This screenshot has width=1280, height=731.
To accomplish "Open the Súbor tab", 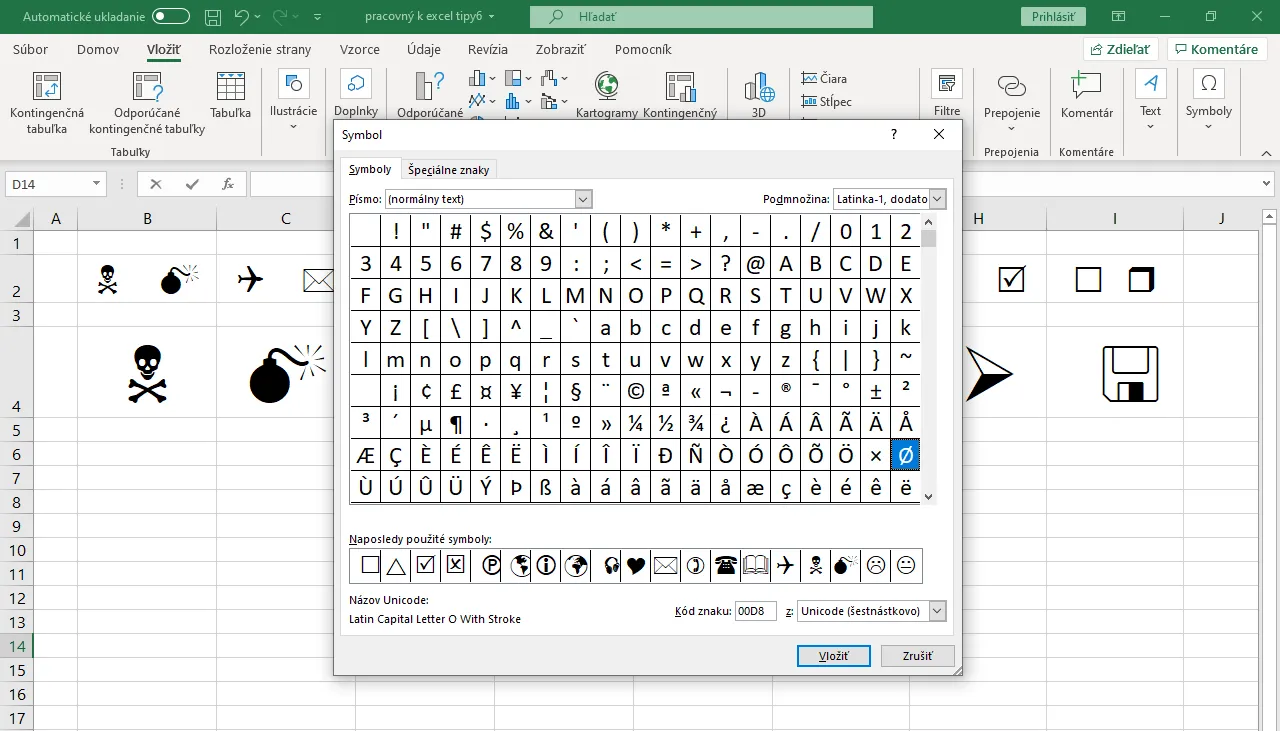I will coord(31,49).
